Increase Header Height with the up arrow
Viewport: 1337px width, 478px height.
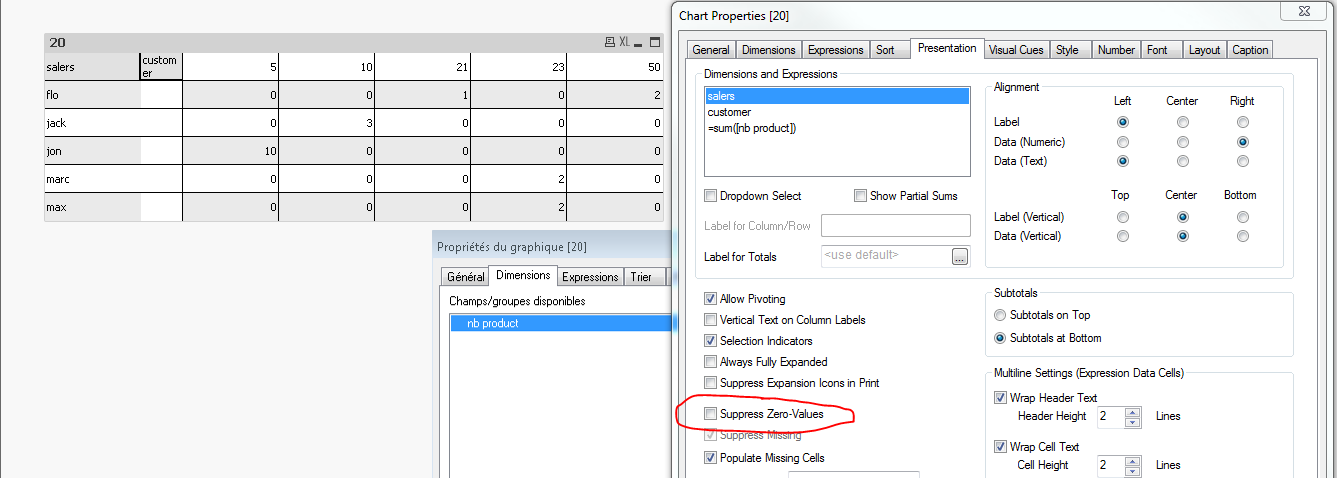coord(1132,411)
